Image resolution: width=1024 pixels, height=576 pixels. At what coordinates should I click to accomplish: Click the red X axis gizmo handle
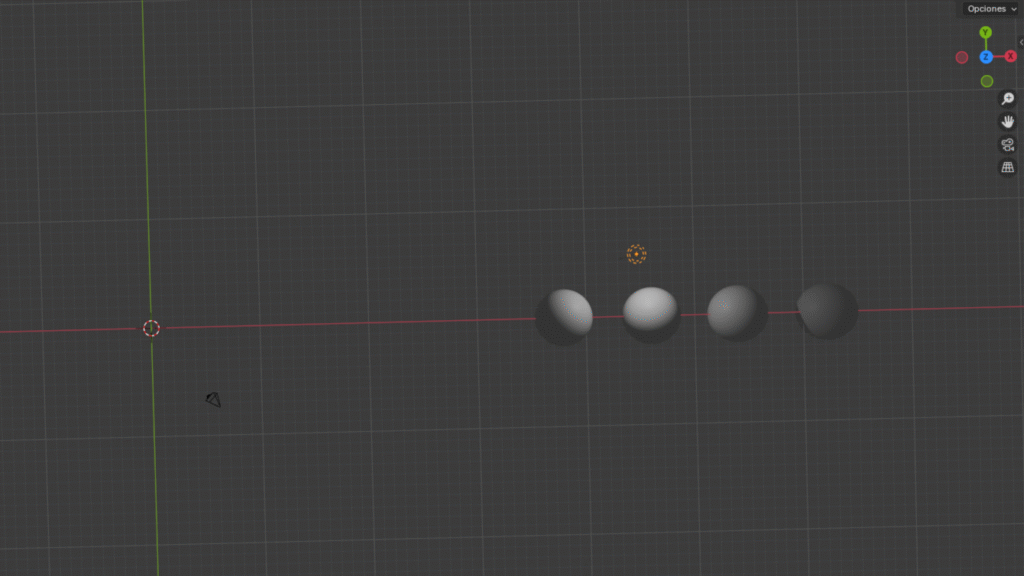point(1010,56)
